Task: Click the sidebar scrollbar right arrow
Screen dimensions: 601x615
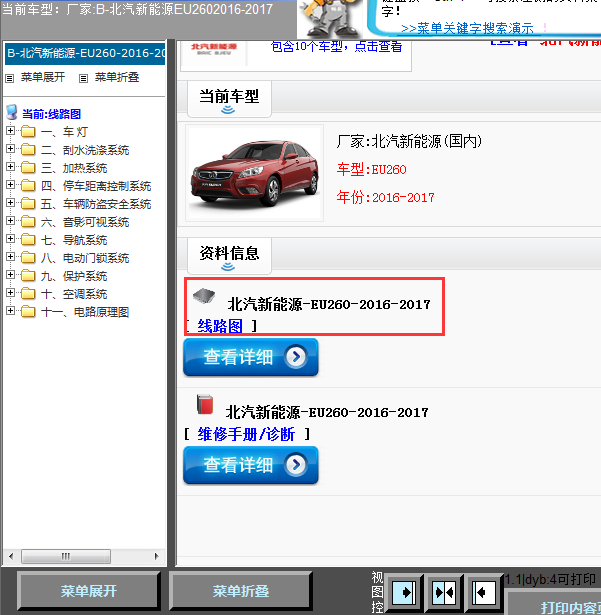Action: pos(157,556)
